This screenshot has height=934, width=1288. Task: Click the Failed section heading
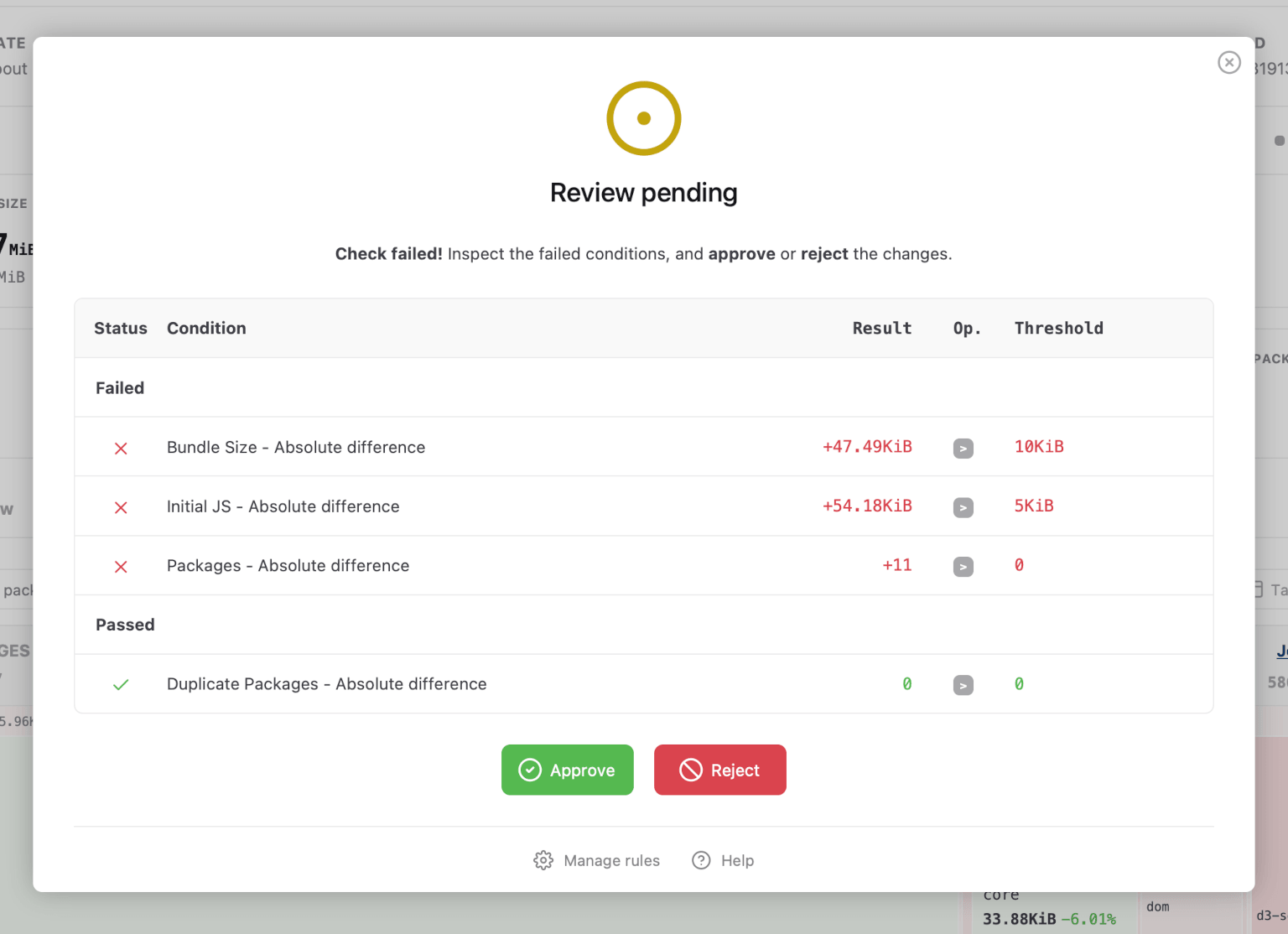click(120, 388)
